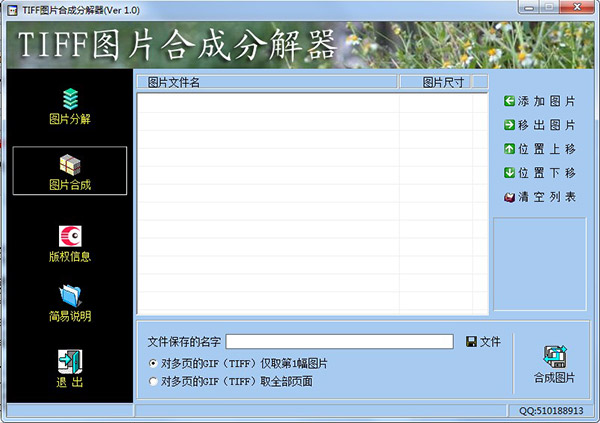Image resolution: width=600 pixels, height=423 pixels.
Task: Click the 文件 browse text label
Action: click(490, 341)
